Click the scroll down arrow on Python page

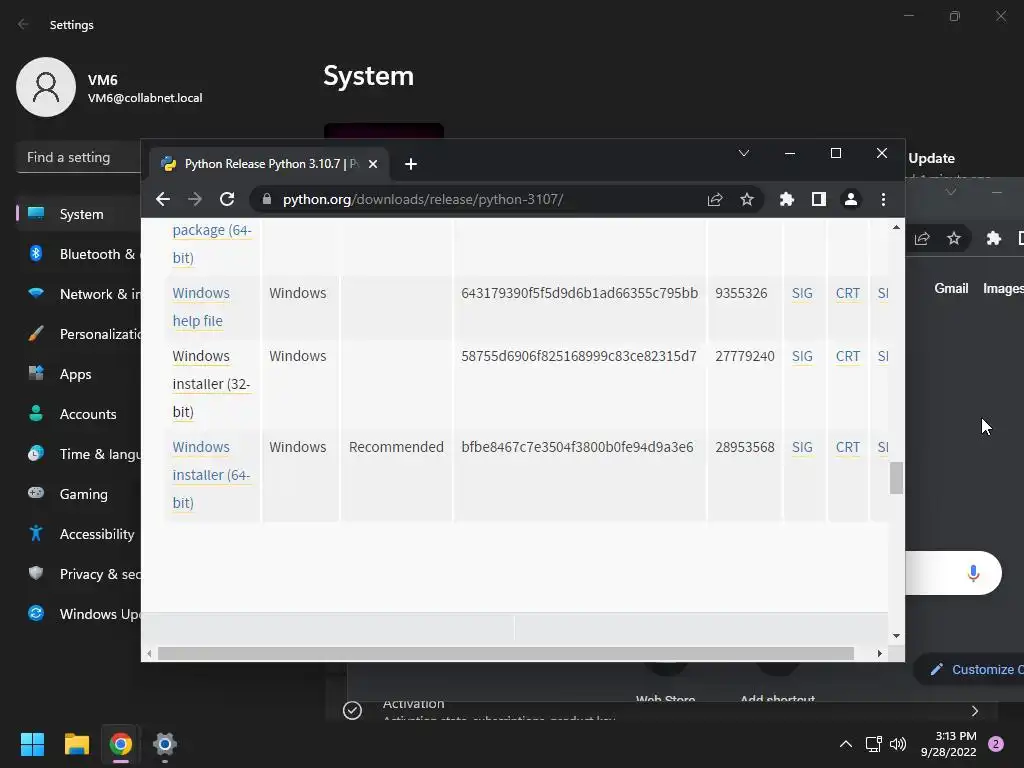(x=896, y=635)
